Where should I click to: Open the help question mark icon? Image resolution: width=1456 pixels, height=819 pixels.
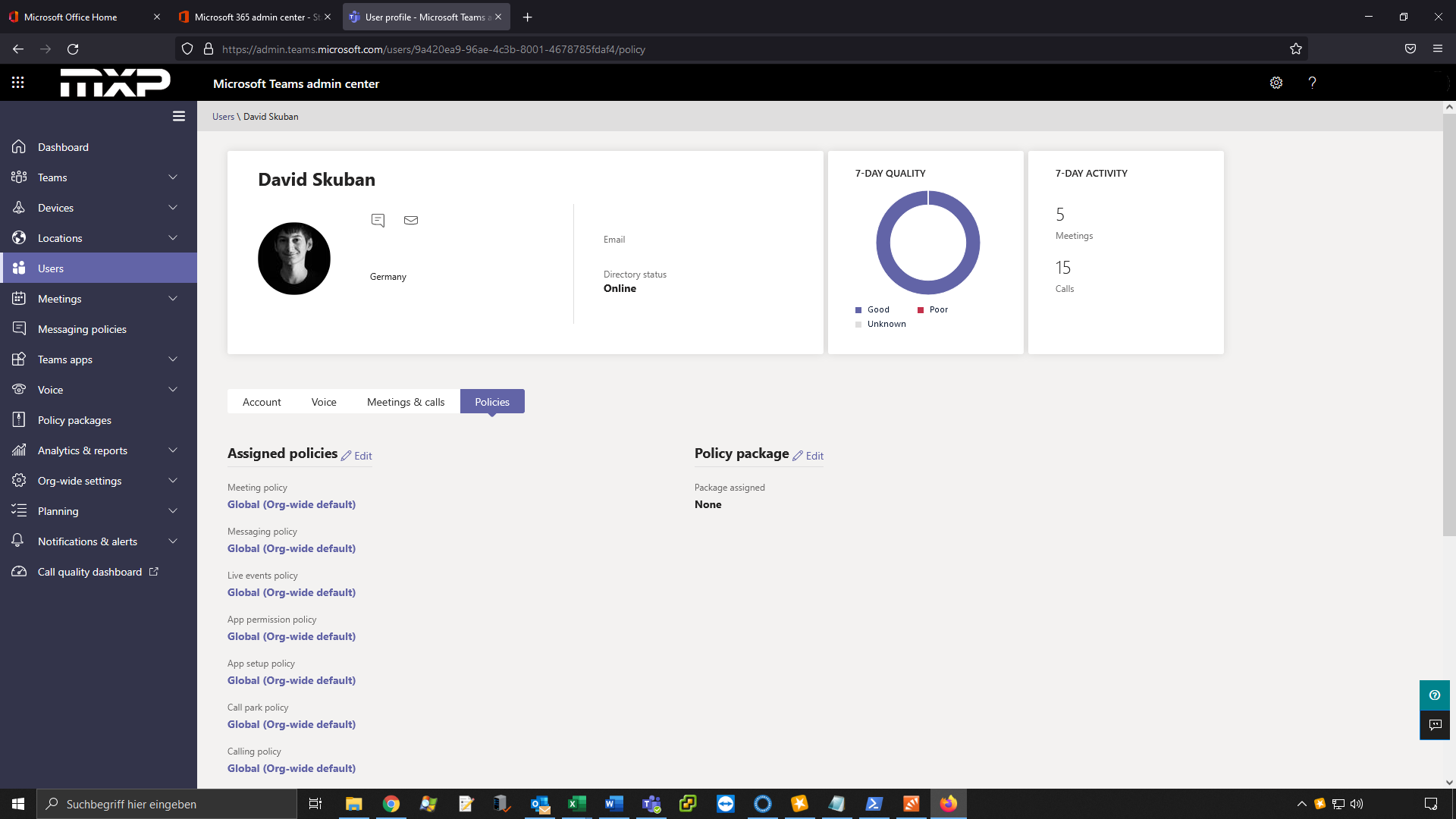coord(1312,83)
